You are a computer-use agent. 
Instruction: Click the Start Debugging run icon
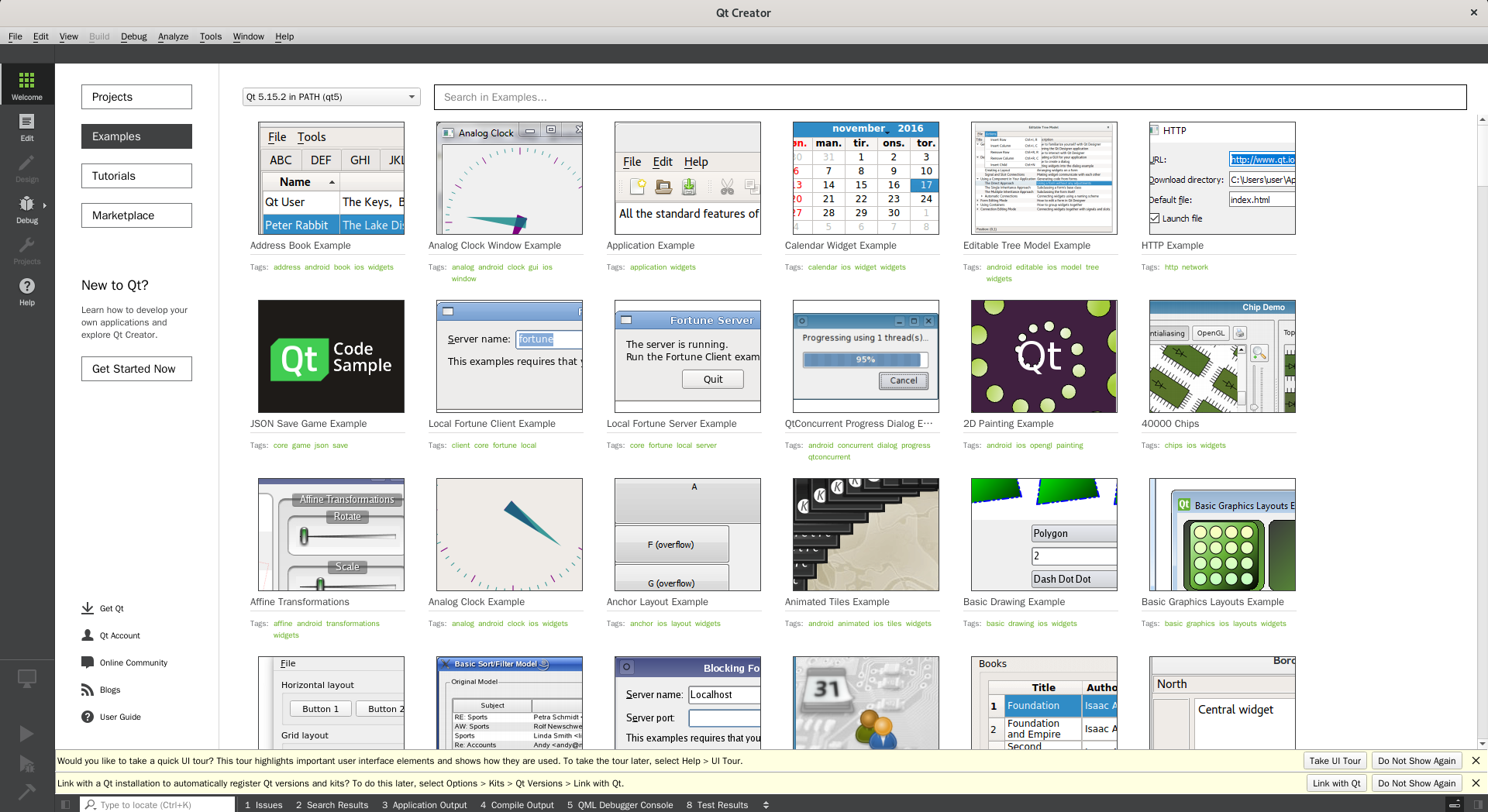[27, 764]
